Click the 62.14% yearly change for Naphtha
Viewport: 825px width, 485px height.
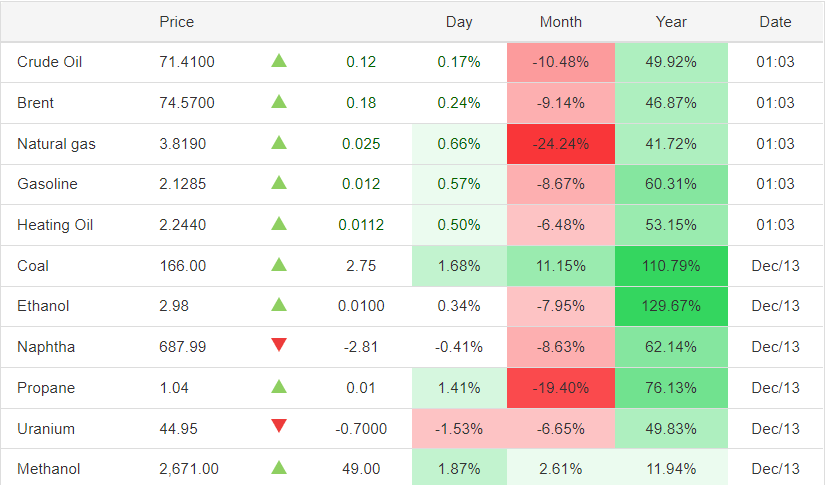click(671, 347)
